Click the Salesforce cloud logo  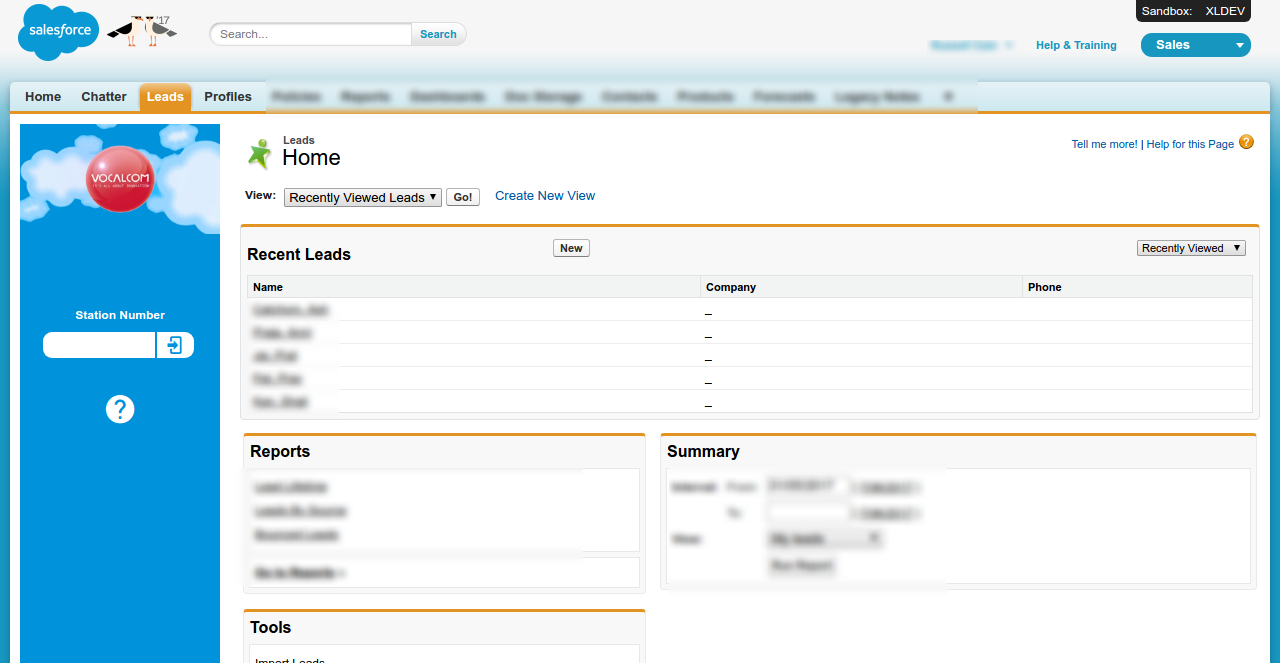pyautogui.click(x=58, y=31)
